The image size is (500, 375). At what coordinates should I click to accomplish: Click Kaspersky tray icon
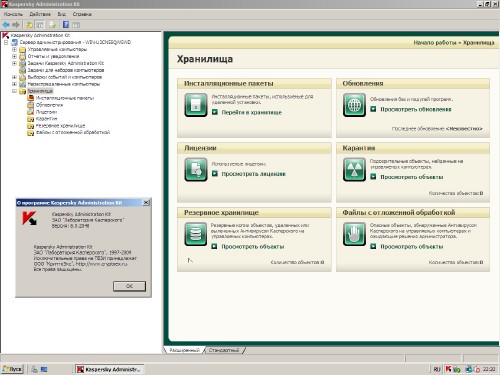(x=449, y=369)
